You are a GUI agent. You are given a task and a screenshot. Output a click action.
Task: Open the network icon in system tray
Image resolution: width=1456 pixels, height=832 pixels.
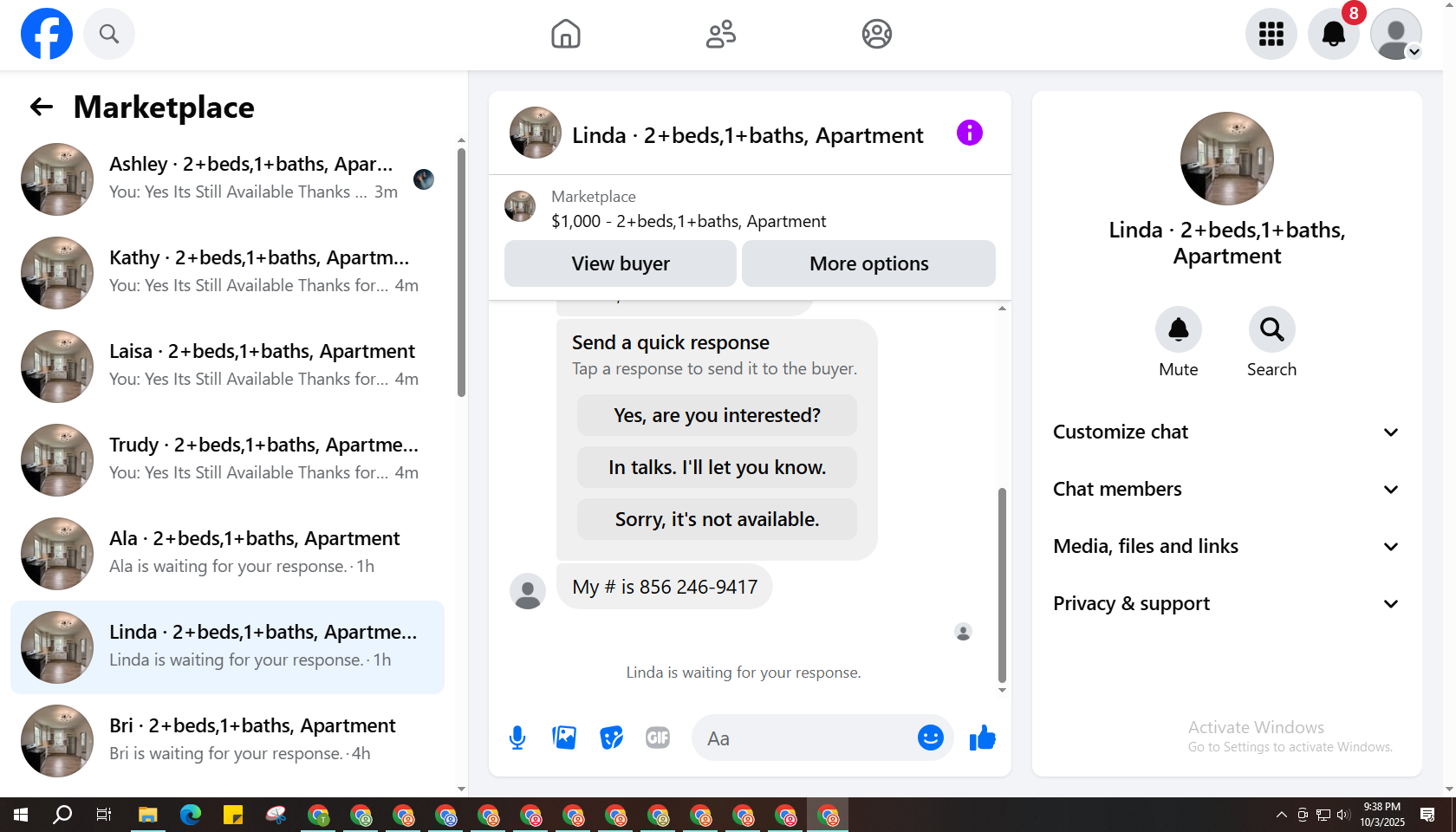(1323, 815)
